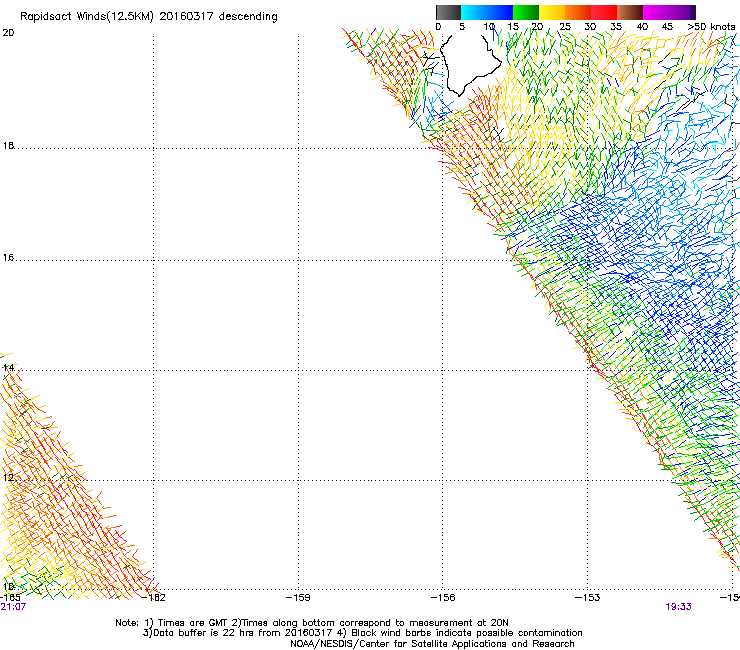Click the 'NOAA/NESDIS/Center for Satellite Applications' credit
Viewport: 740px width, 650px height.
point(432,644)
